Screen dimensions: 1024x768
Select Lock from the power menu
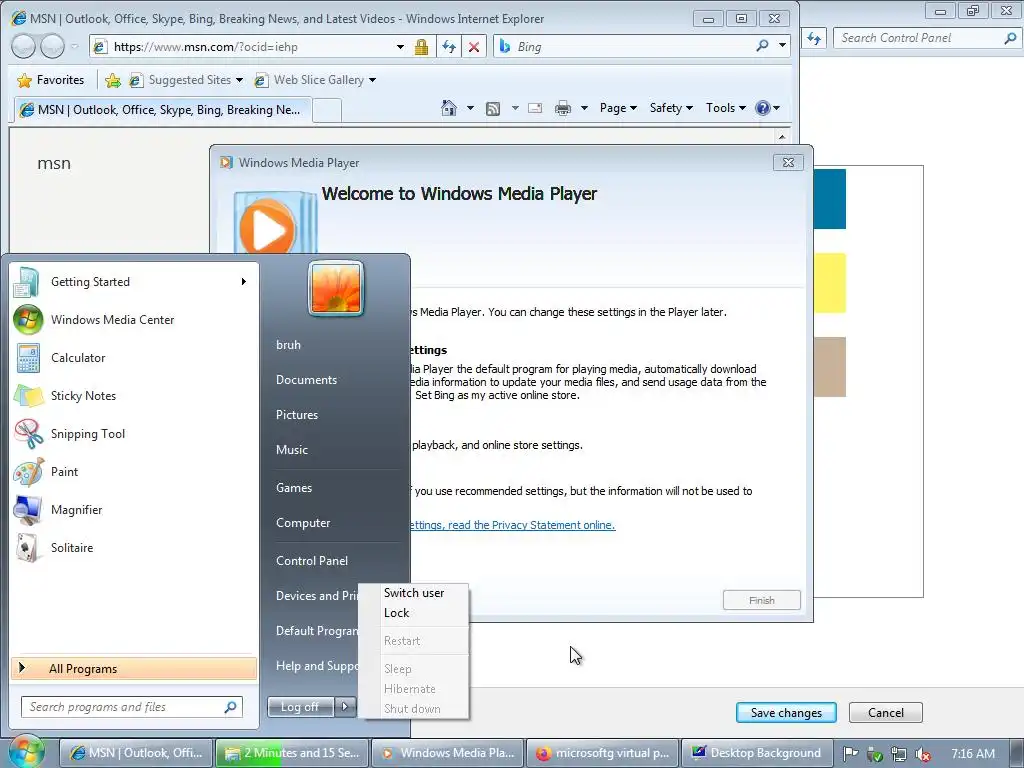coord(414,613)
